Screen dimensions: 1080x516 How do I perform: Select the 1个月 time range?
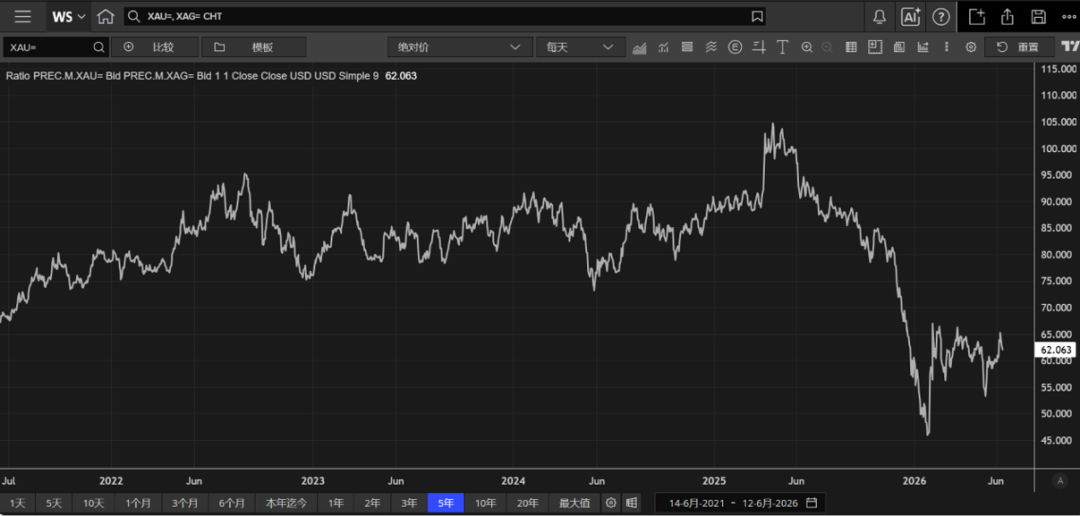coord(137,503)
